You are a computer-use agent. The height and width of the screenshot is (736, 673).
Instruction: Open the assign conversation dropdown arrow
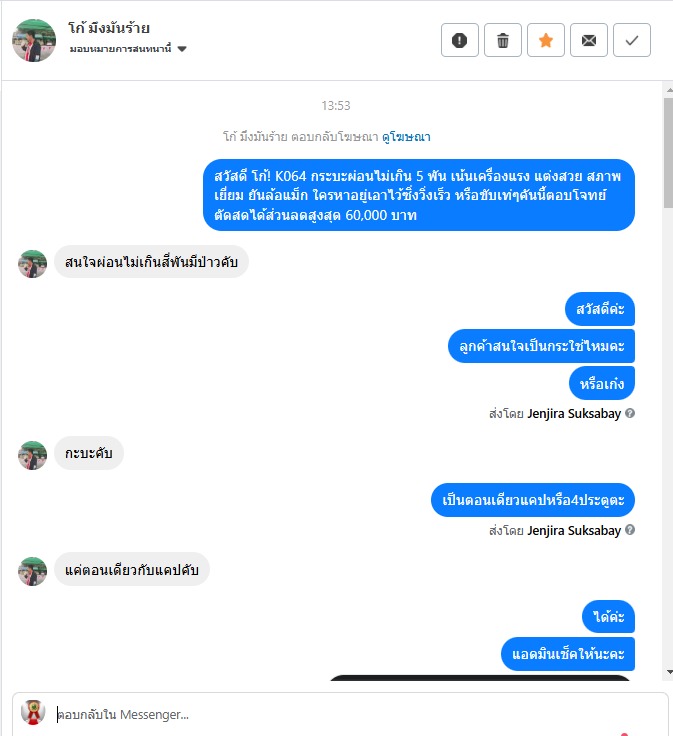coord(183,49)
